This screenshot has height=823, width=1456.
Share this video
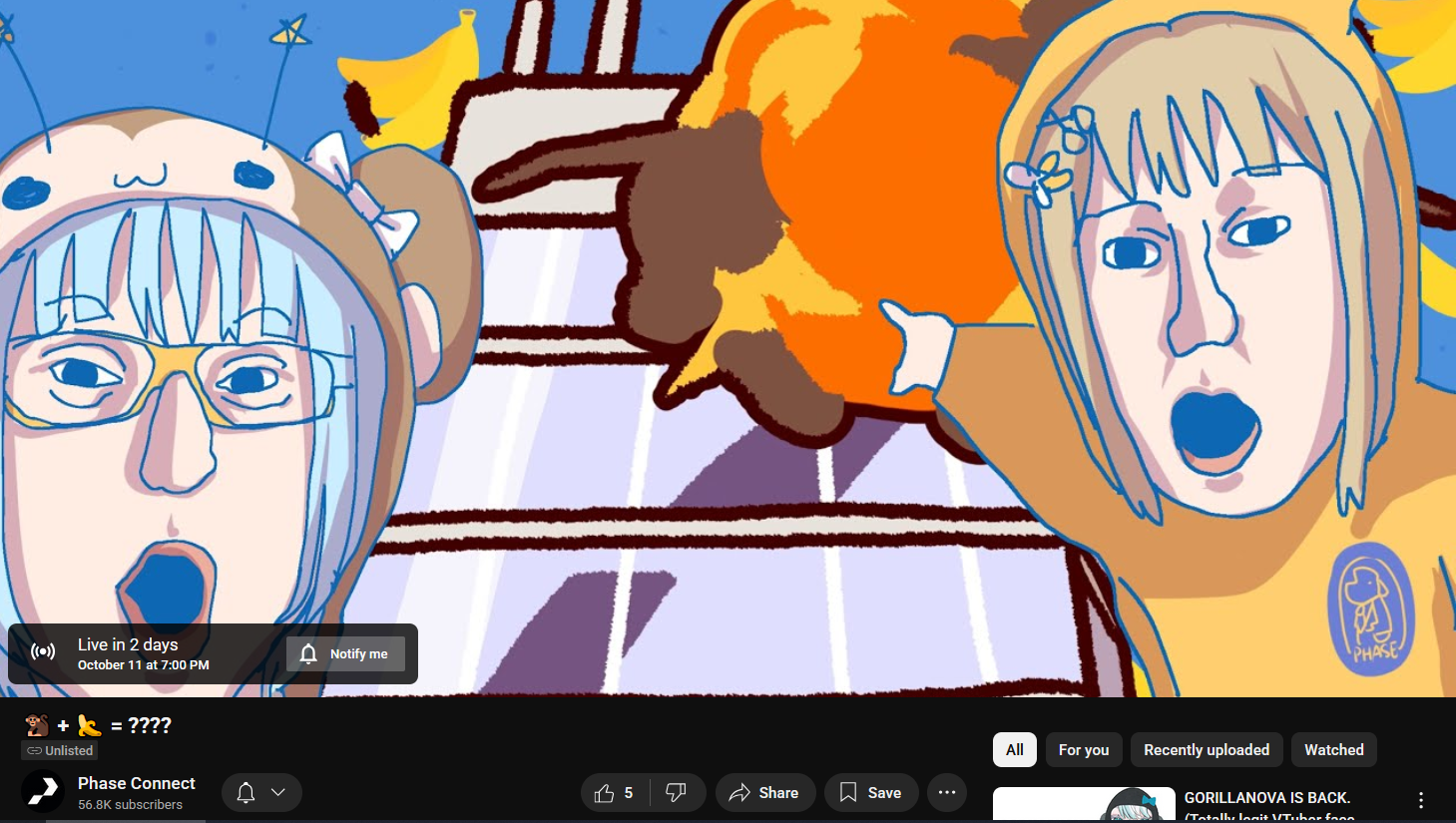pyautogui.click(x=765, y=792)
